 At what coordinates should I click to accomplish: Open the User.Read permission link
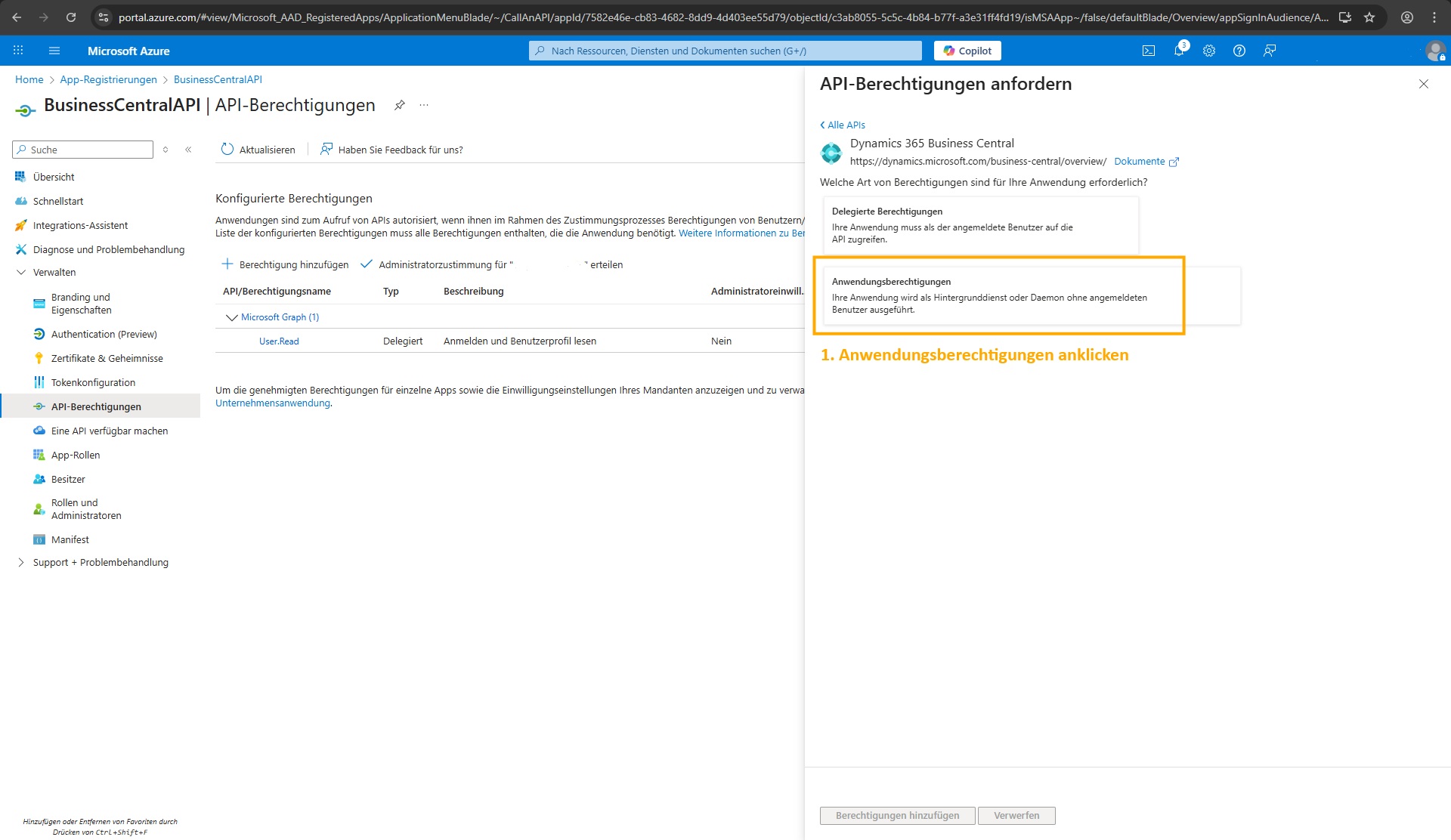279,341
